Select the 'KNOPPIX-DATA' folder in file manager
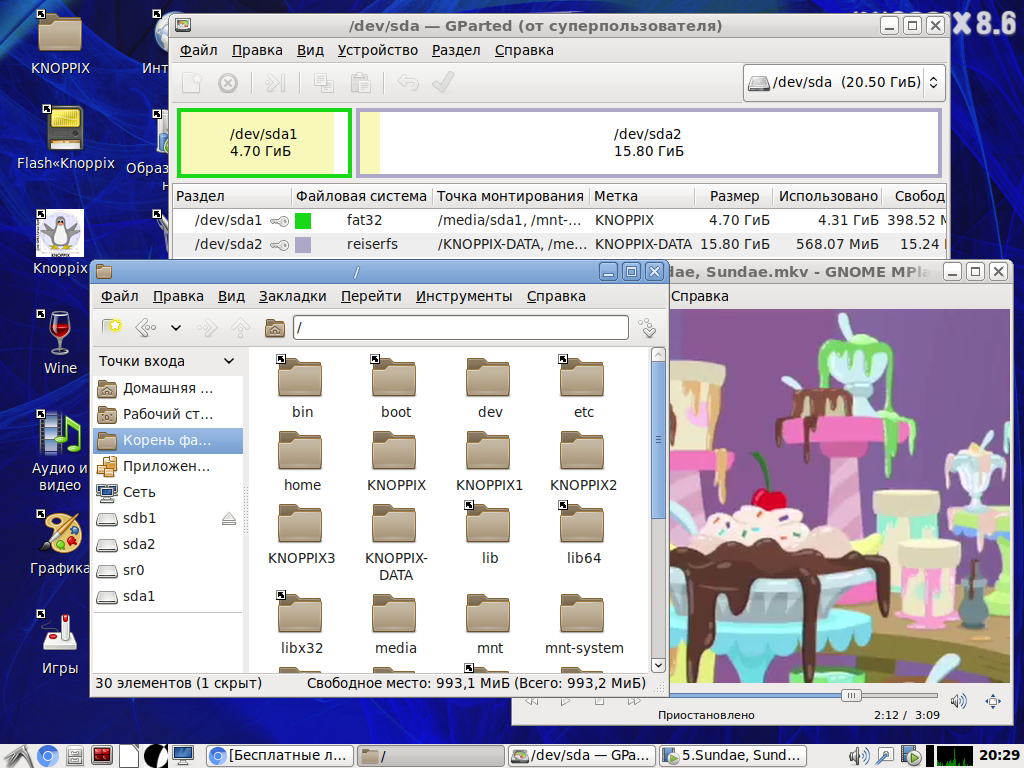1024x768 pixels. click(395, 543)
